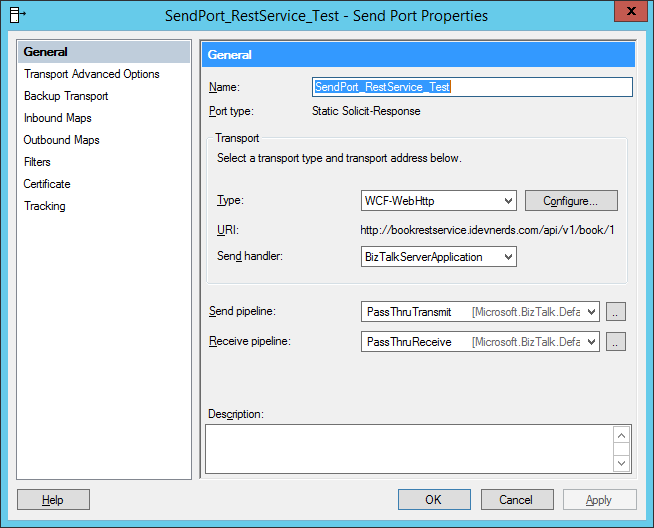
Task: Open the Backup Transport page
Action: pos(66,96)
